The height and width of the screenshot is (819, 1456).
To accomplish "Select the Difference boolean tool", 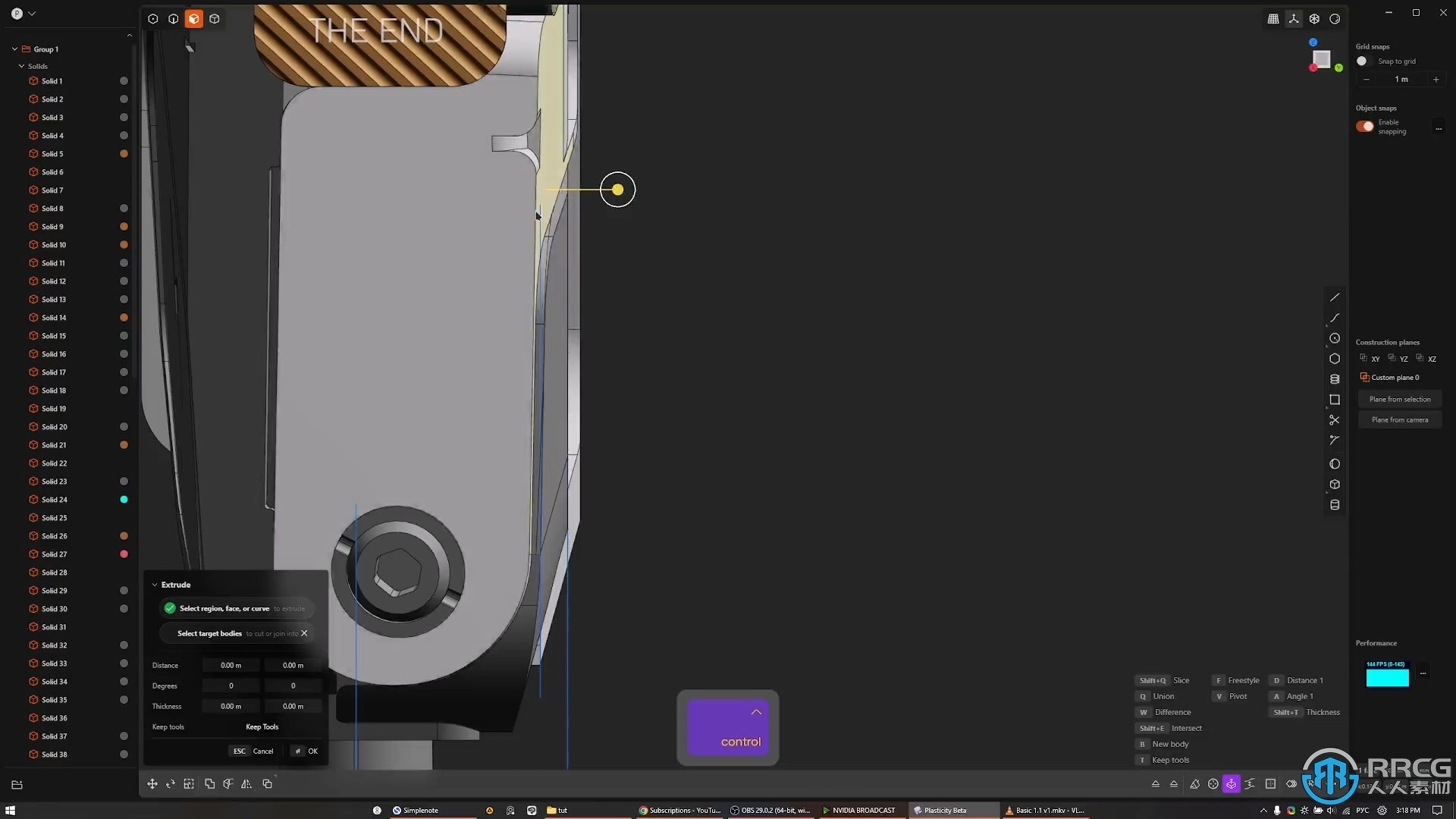I will pyautogui.click(x=1172, y=711).
